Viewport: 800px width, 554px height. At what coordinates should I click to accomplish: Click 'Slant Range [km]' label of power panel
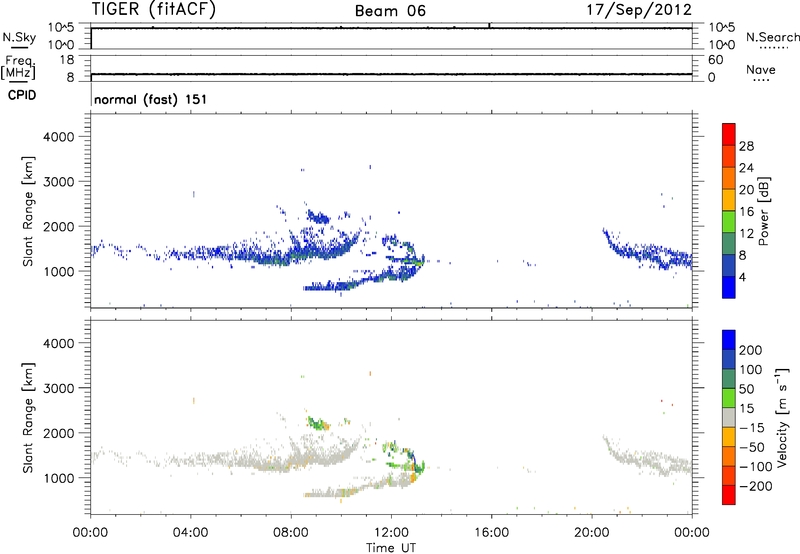tap(28, 211)
